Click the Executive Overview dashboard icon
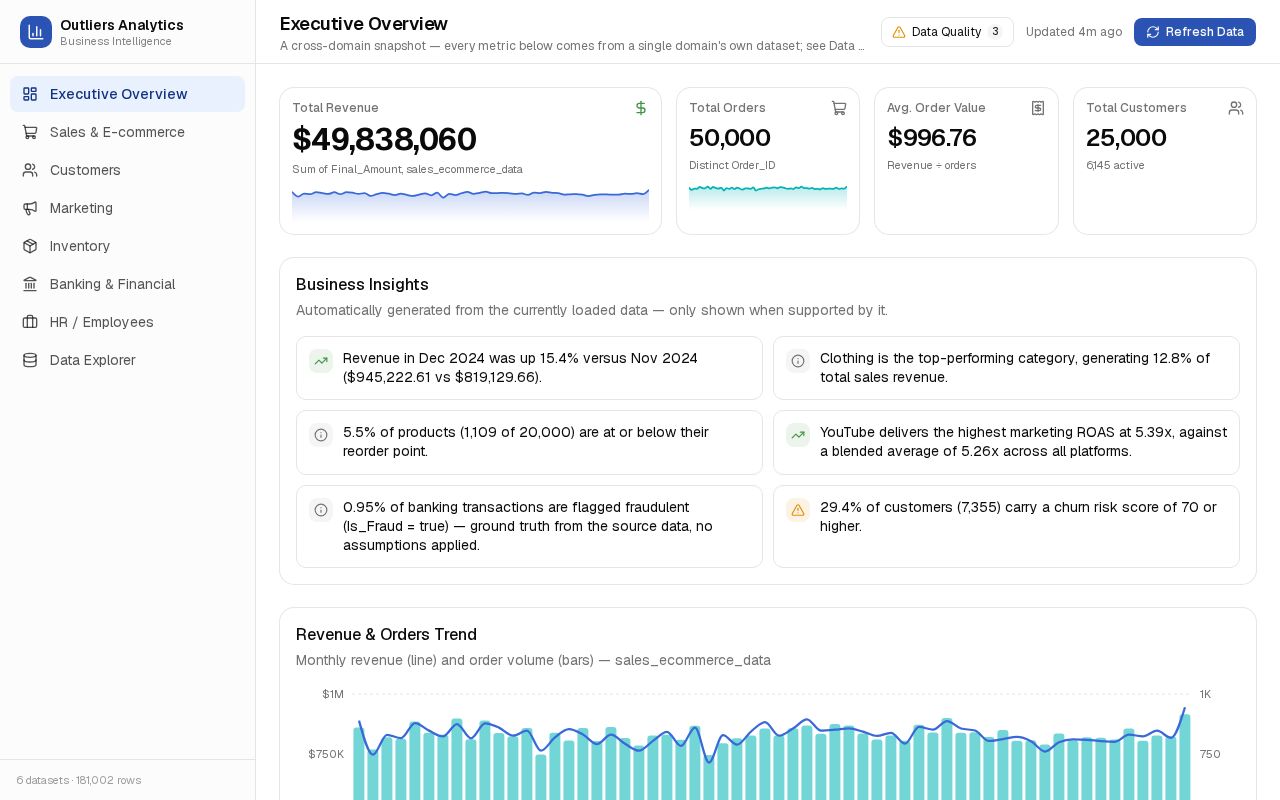Viewport: 1280px width, 800px height. pyautogui.click(x=30, y=94)
